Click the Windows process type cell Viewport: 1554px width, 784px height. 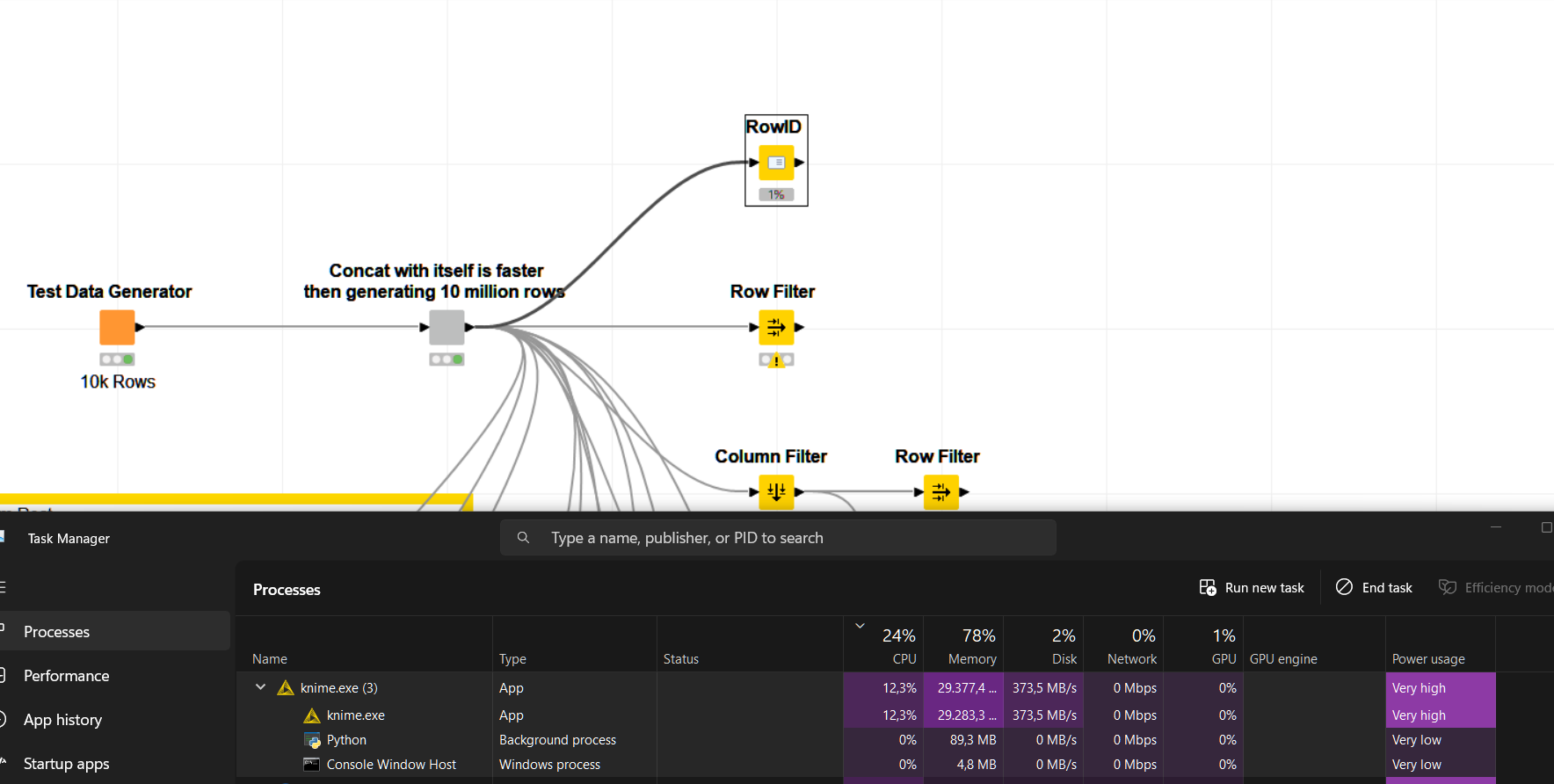[x=549, y=764]
